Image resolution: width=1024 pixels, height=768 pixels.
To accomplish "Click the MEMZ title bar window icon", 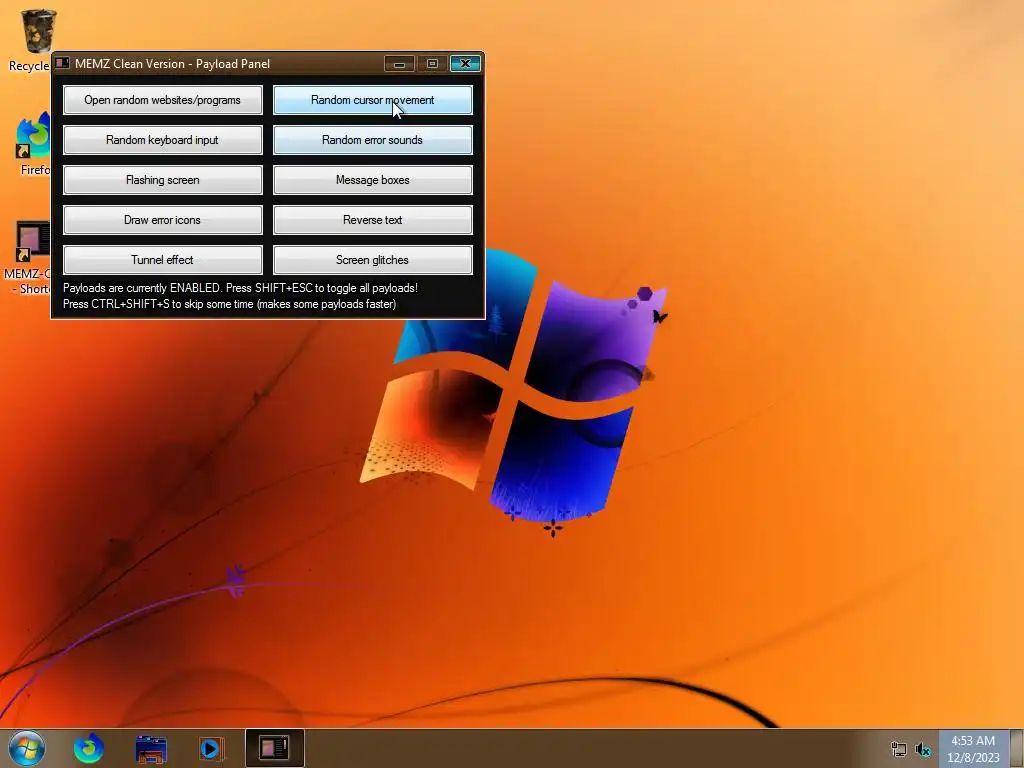I will click(x=63, y=63).
